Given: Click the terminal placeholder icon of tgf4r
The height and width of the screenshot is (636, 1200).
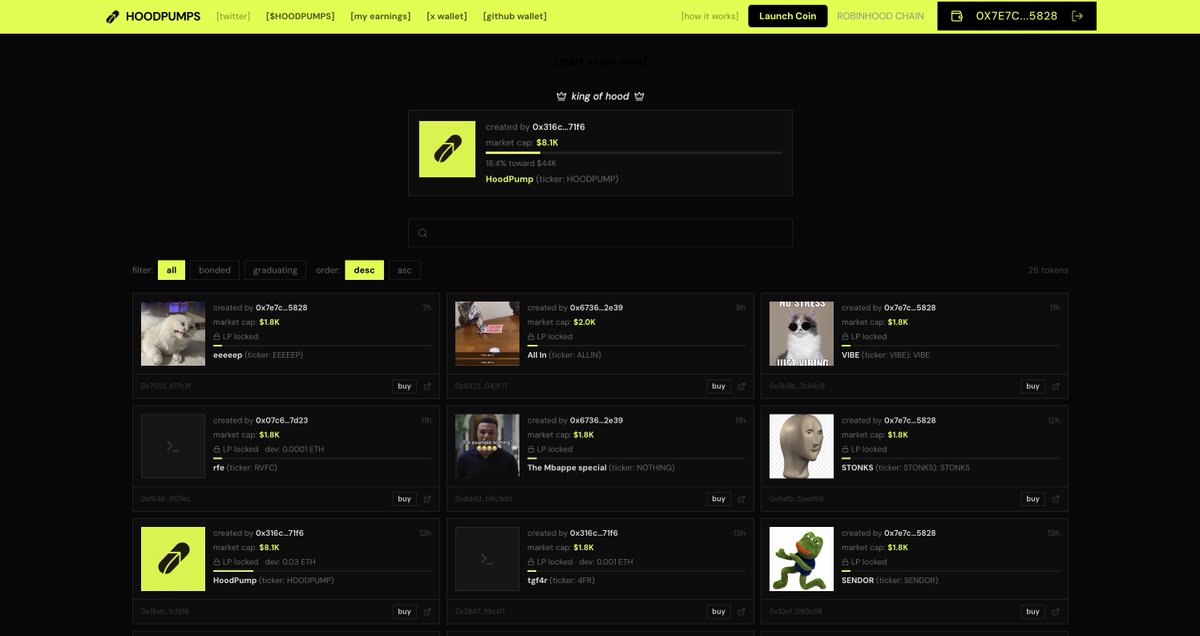Looking at the screenshot, I should 487,559.
